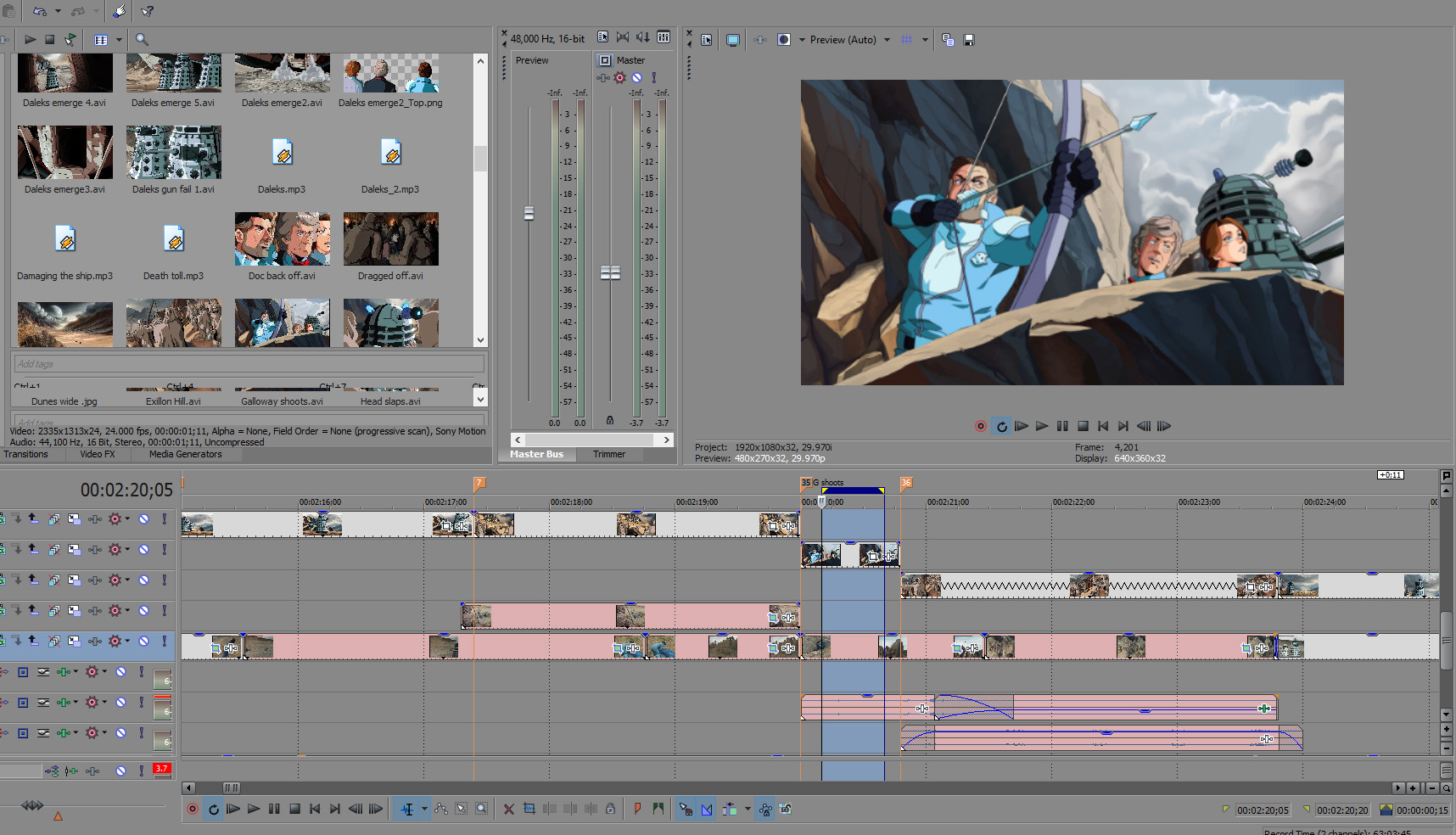Save preview snapshot to file
The height and width of the screenshot is (835, 1456).
[x=969, y=40]
